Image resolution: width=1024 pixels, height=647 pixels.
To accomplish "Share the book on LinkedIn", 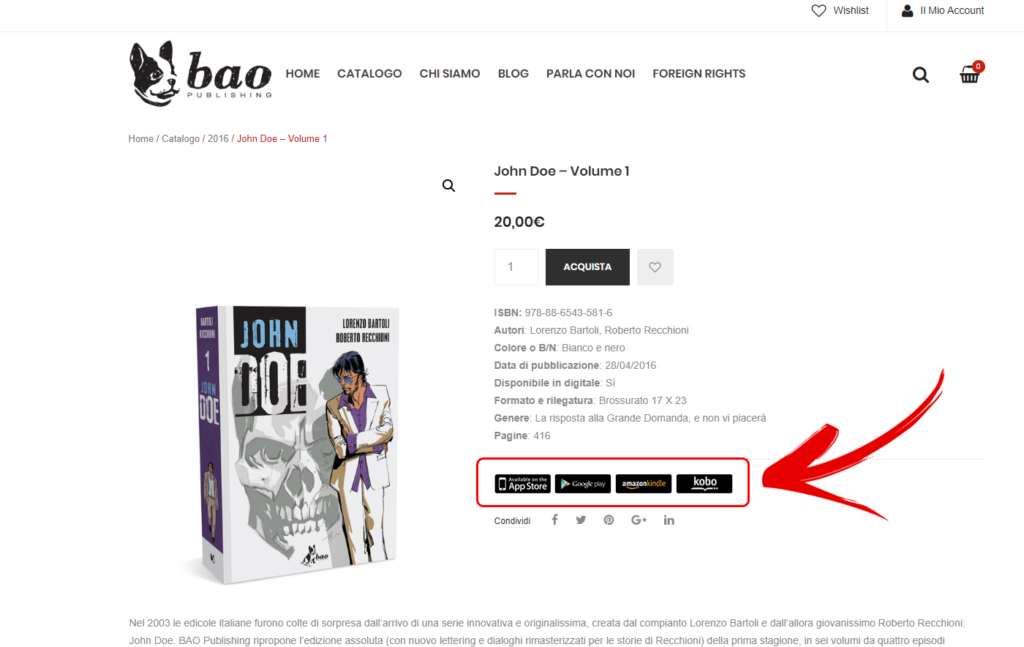I will click(669, 520).
